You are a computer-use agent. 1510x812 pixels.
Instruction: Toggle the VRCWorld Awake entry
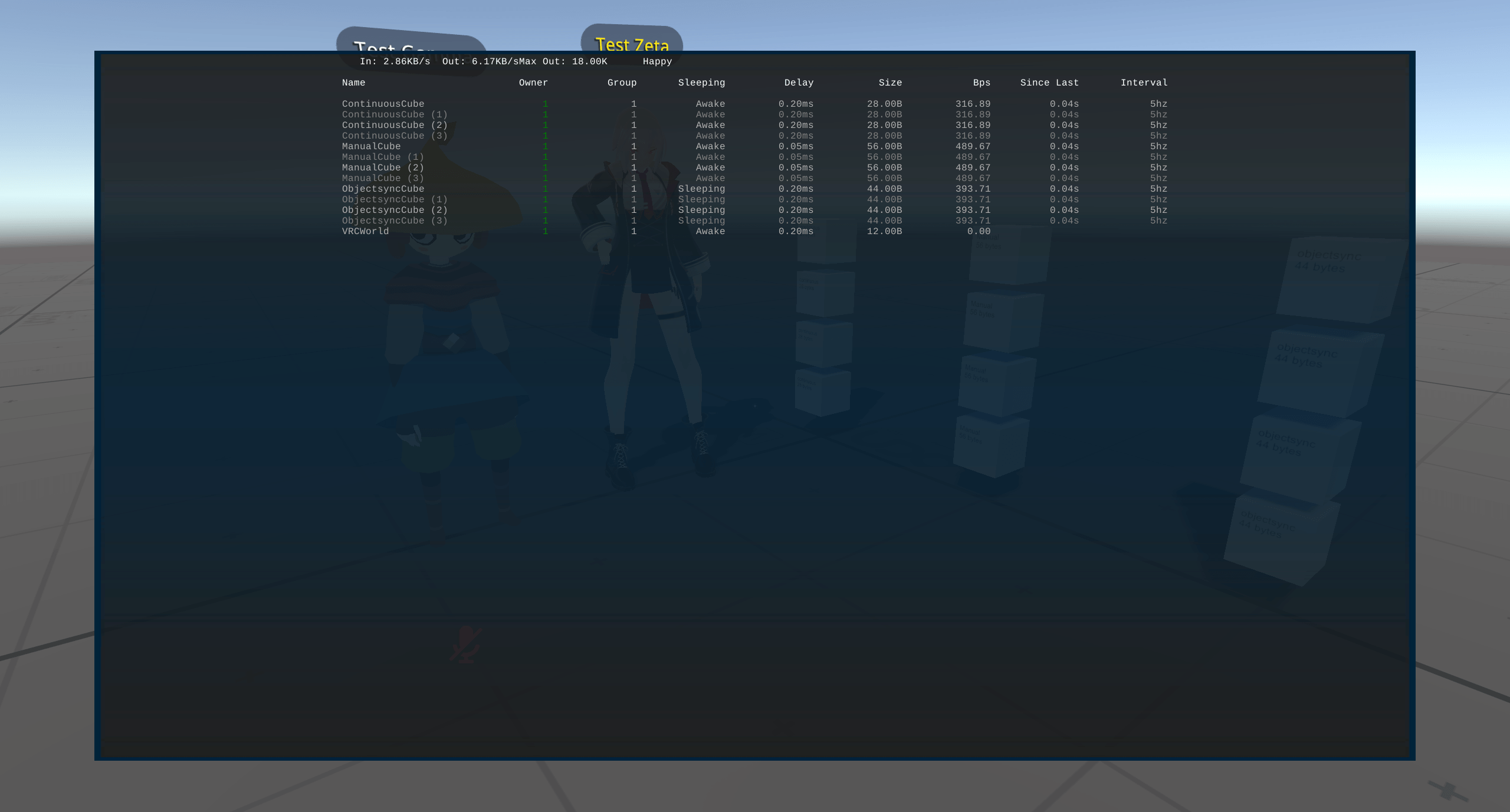pyautogui.click(x=710, y=231)
